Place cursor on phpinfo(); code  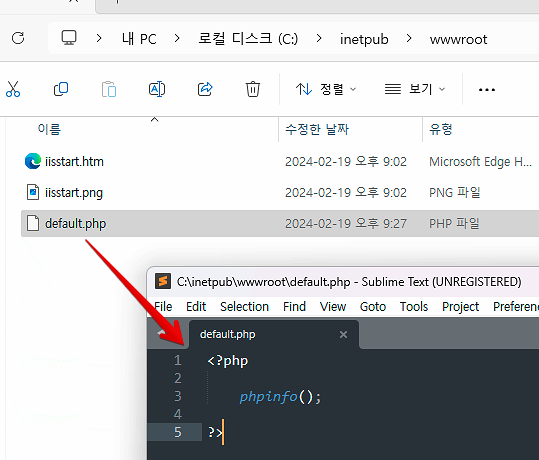point(280,397)
